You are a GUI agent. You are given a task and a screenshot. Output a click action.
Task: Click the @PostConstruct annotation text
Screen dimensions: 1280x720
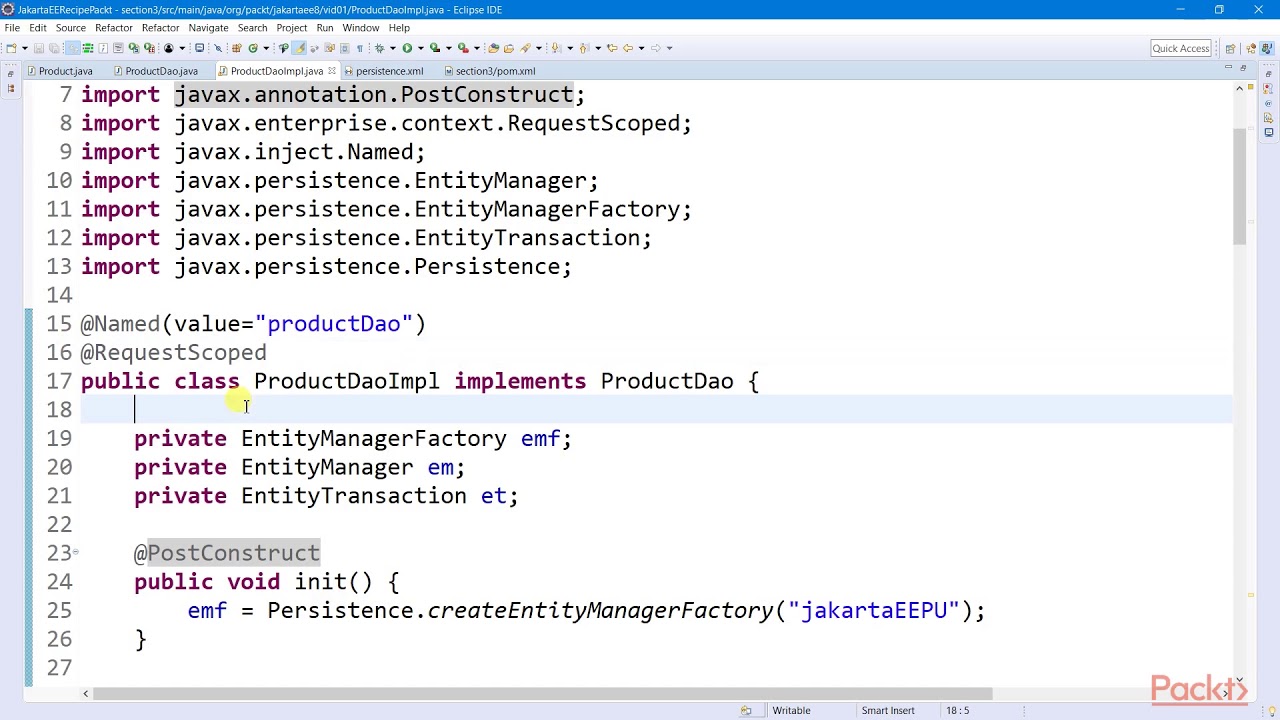[227, 553]
